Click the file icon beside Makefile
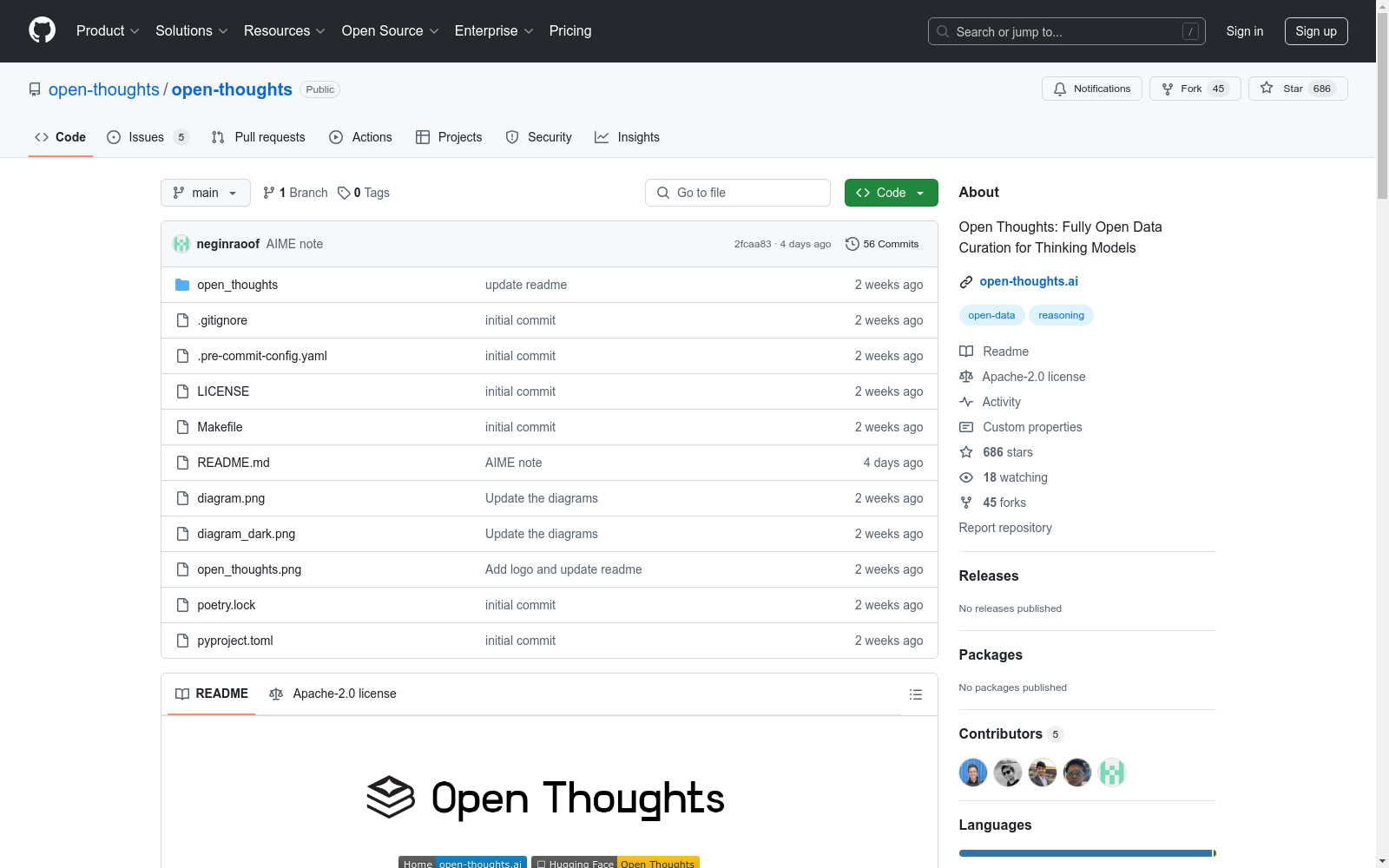The width and height of the screenshot is (1389, 868). (x=182, y=427)
